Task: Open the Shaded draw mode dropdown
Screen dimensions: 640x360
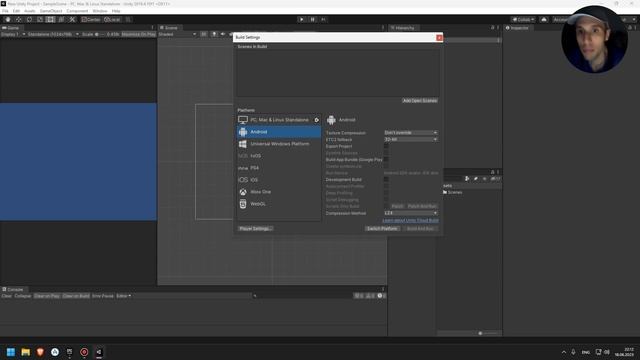Action: (178, 34)
